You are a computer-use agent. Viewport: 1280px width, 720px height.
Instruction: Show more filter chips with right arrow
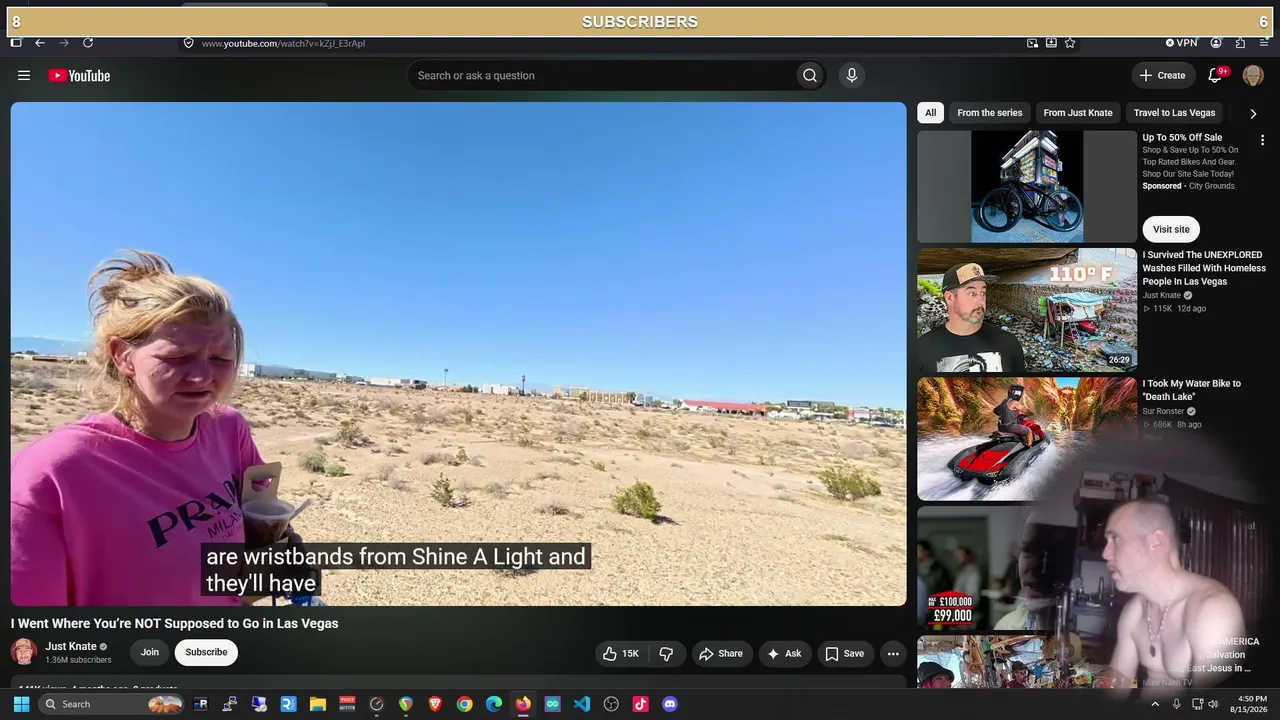(x=1253, y=113)
